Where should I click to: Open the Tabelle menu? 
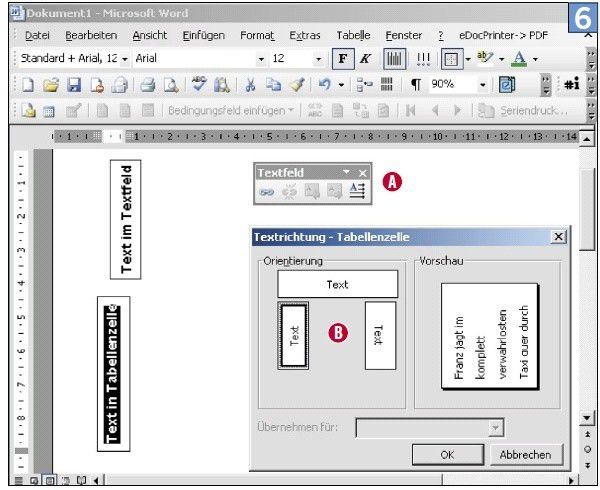click(x=353, y=36)
